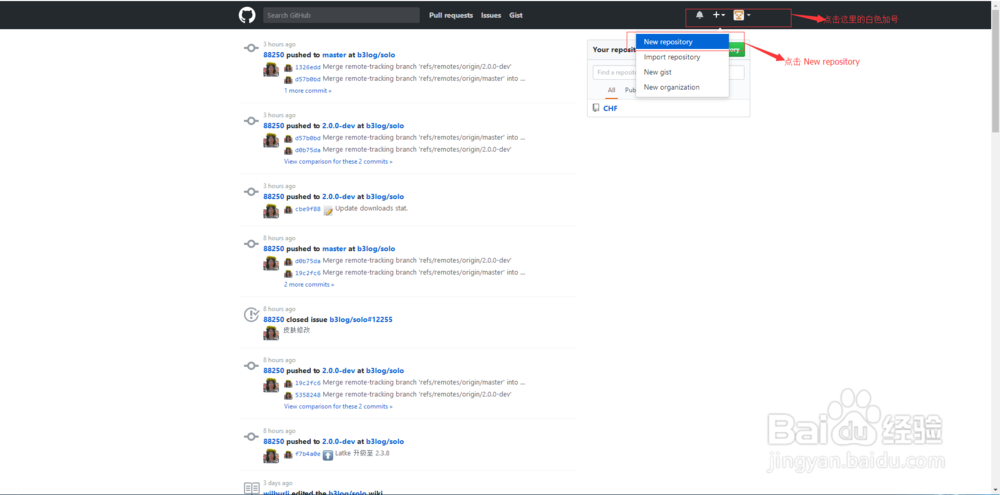
Task: Click '2 more commits »' link
Action: tap(309, 284)
